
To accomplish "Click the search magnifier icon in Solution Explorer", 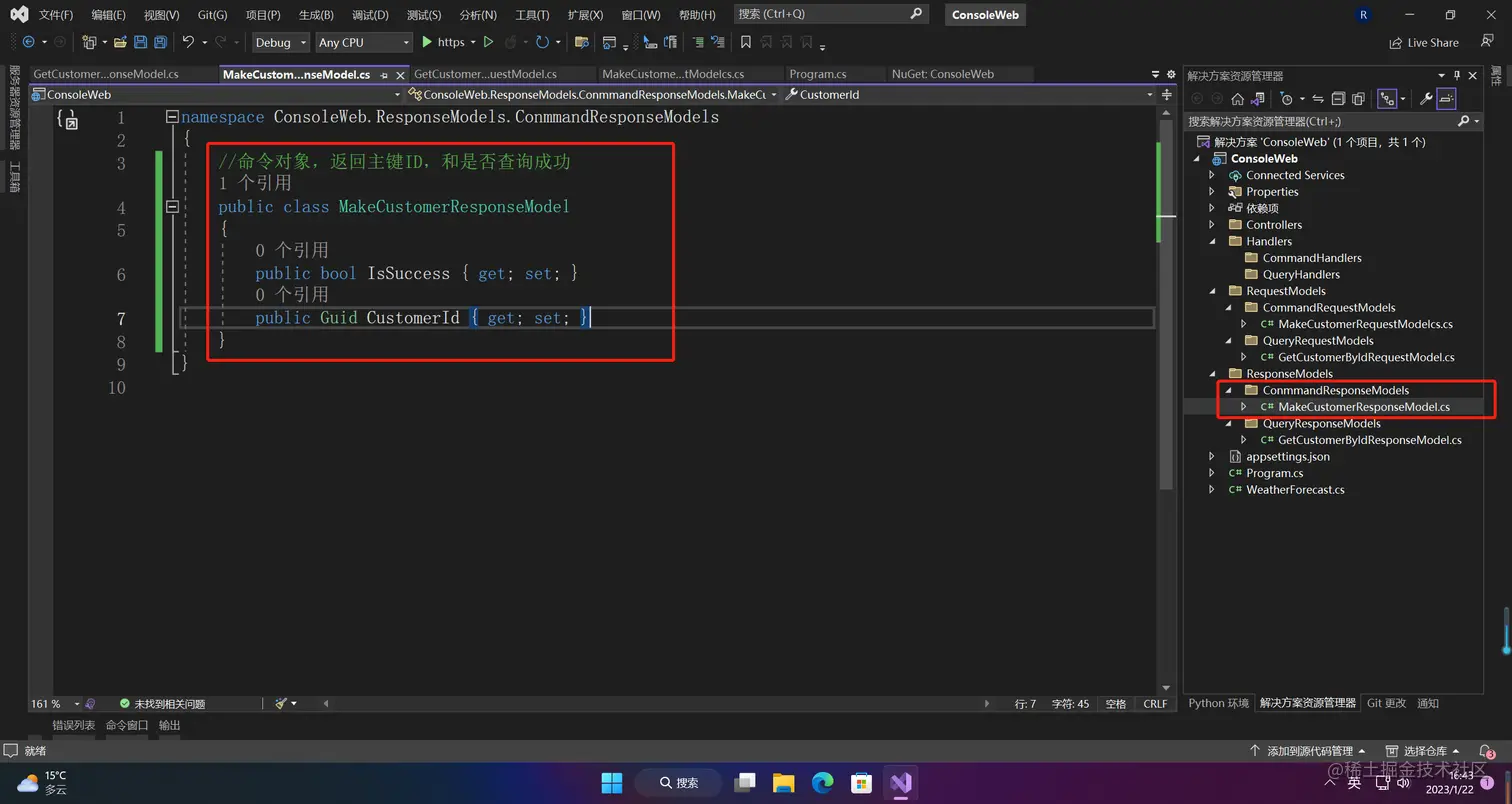I will click(1464, 121).
